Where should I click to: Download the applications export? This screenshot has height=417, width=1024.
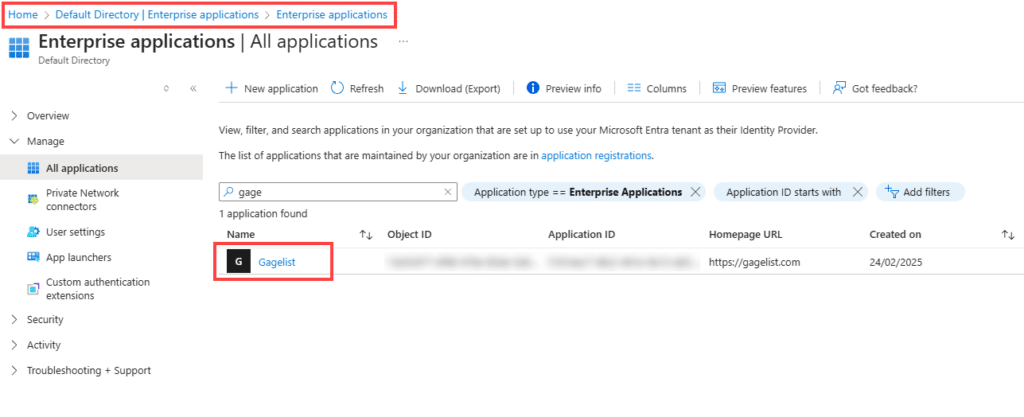[x=449, y=88]
